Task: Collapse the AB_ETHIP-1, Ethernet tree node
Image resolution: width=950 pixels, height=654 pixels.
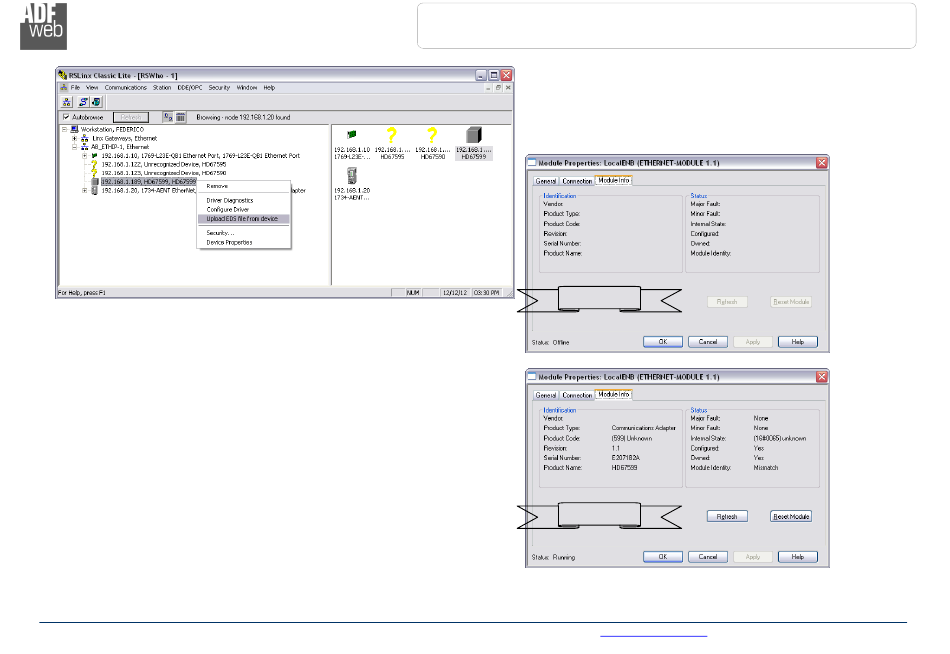Action: tap(74, 147)
